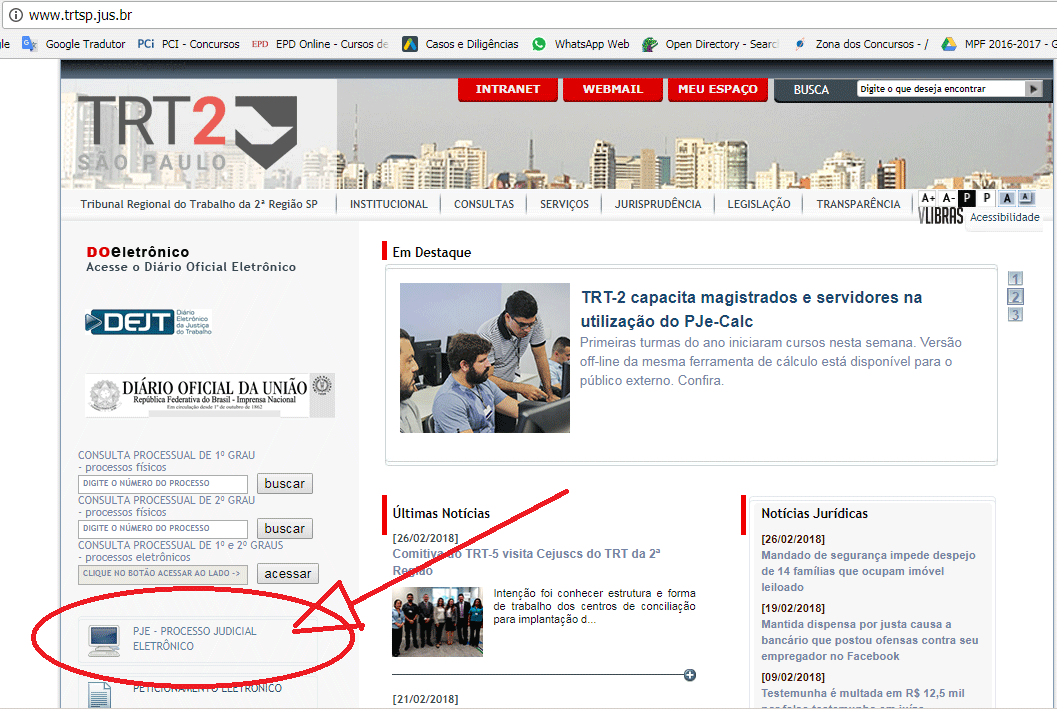Open the CONSULTAS menu
The image size is (1057, 710).
coord(484,204)
